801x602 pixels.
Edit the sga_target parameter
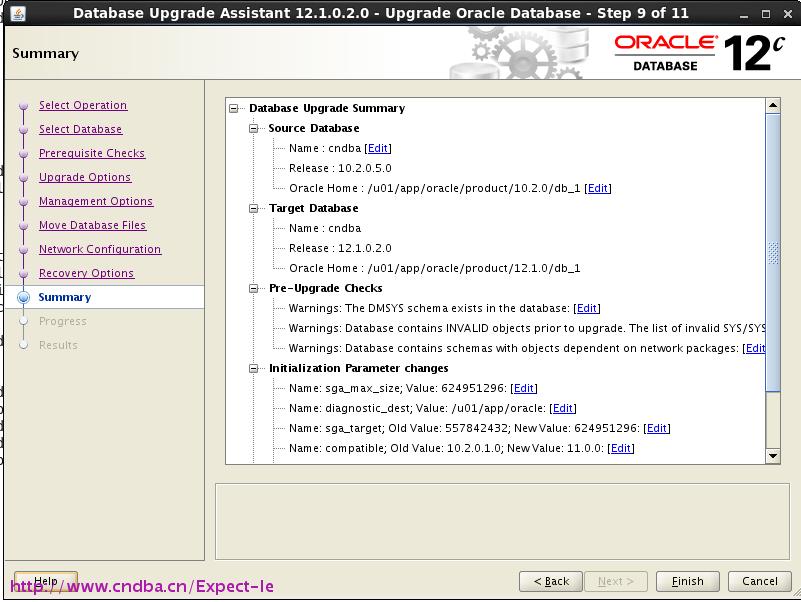(656, 428)
